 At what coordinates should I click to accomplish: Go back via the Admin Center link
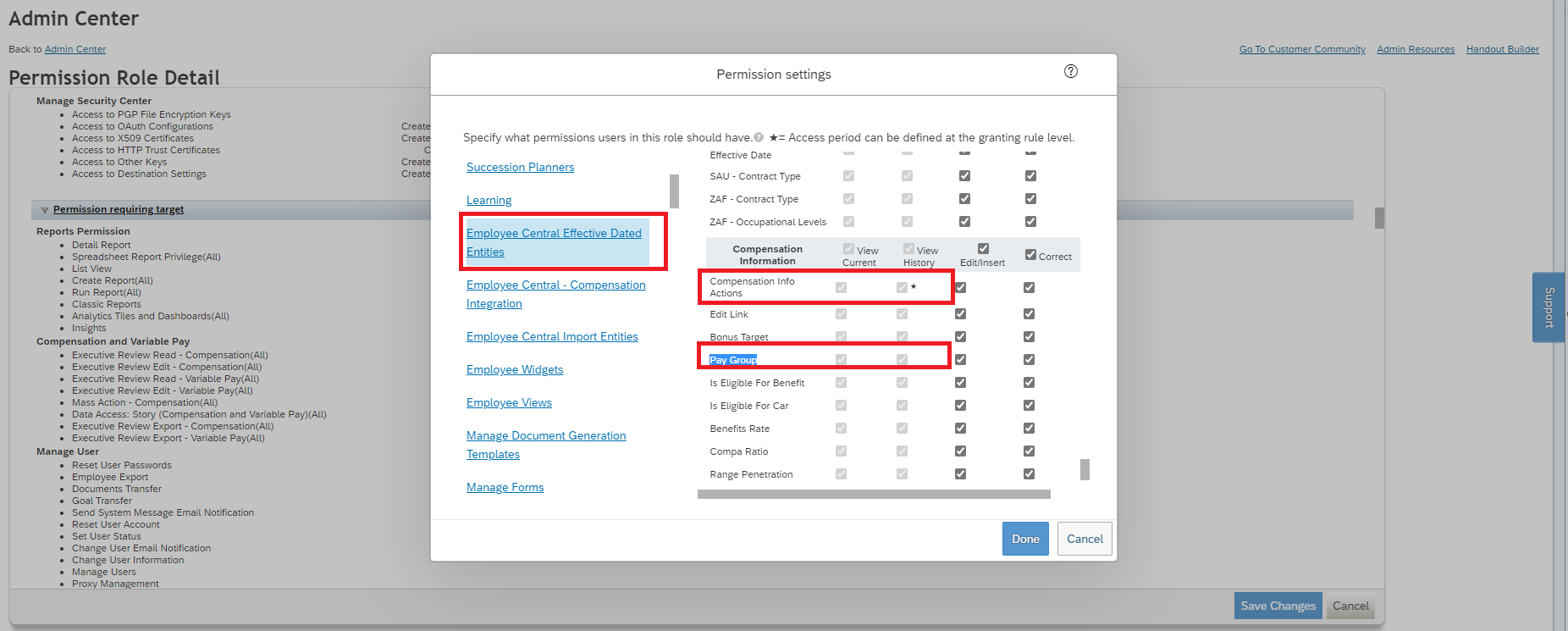point(75,49)
